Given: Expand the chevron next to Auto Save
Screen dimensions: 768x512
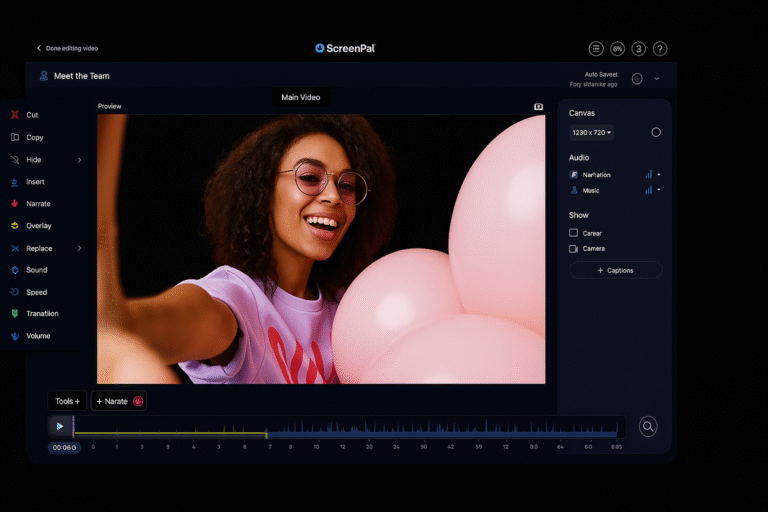Looking at the screenshot, I should pos(656,78).
